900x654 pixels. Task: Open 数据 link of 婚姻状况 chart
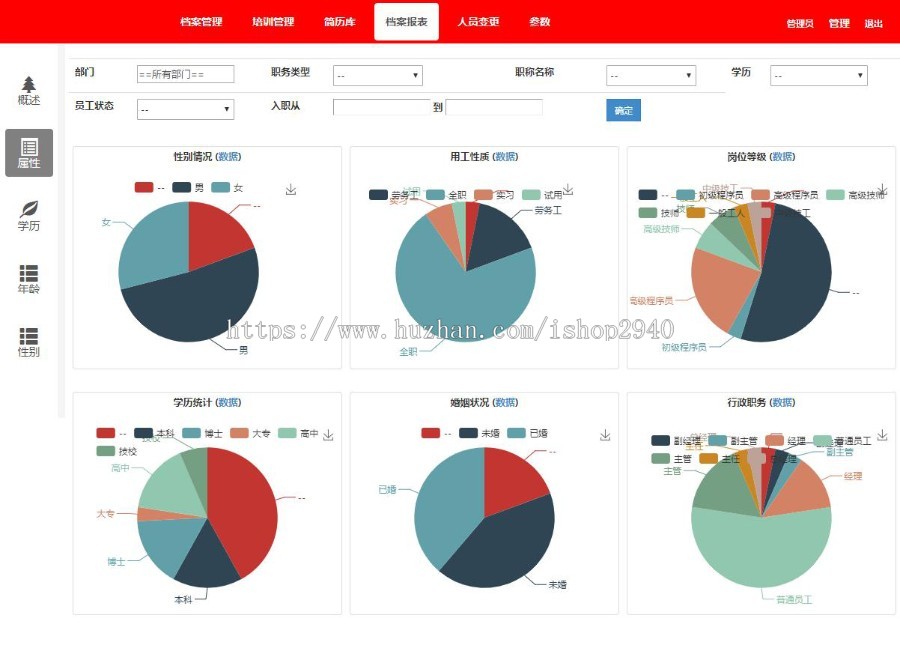tap(506, 403)
